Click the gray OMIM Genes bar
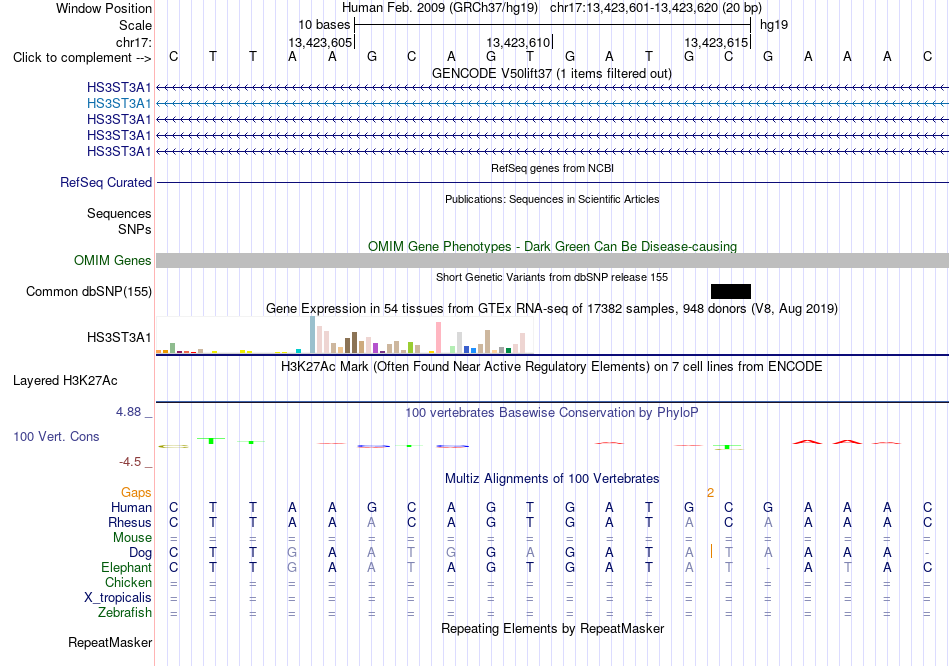This screenshot has height=666, width=950. pyautogui.click(x=552, y=261)
